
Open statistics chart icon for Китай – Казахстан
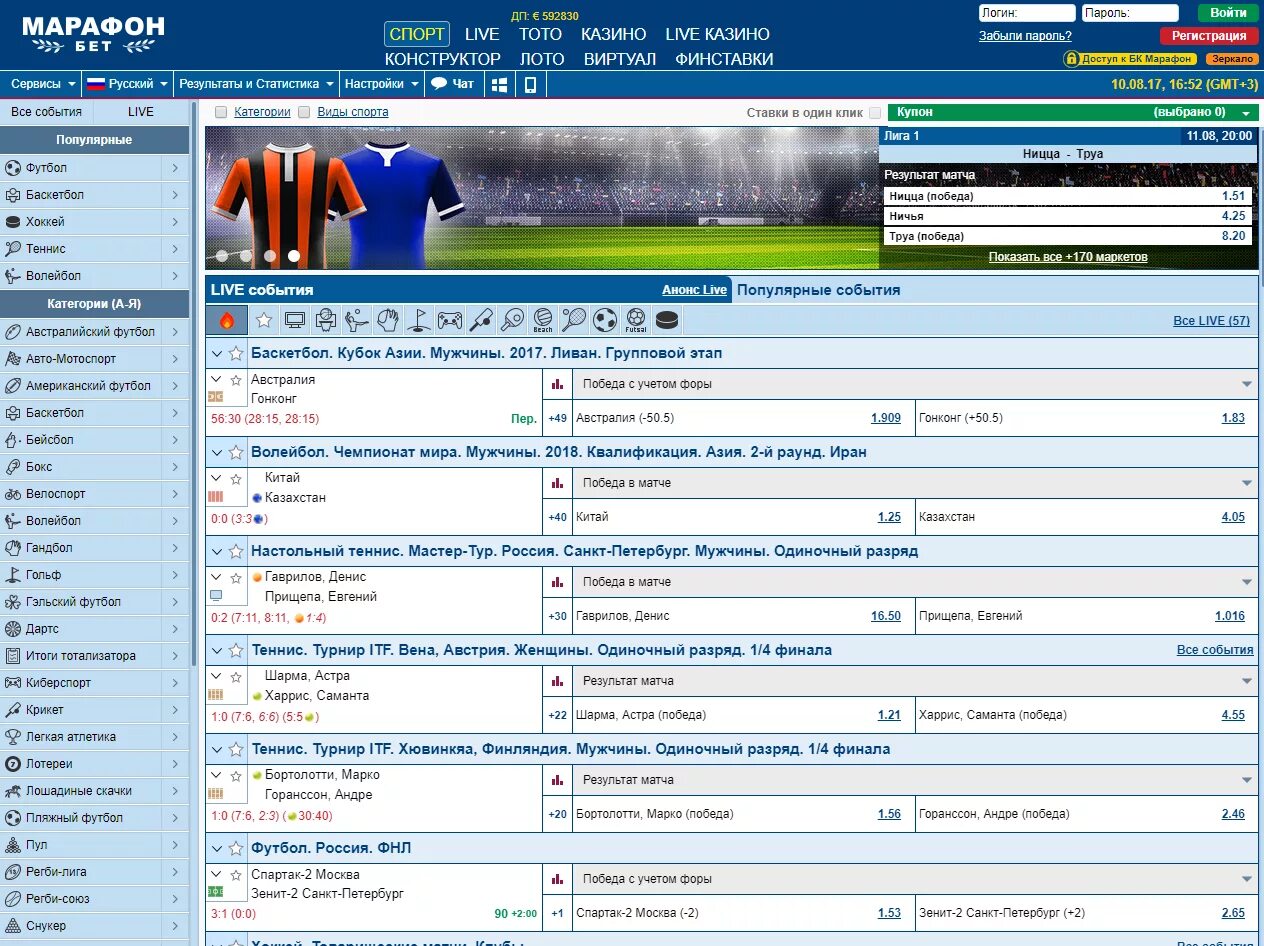tap(557, 483)
